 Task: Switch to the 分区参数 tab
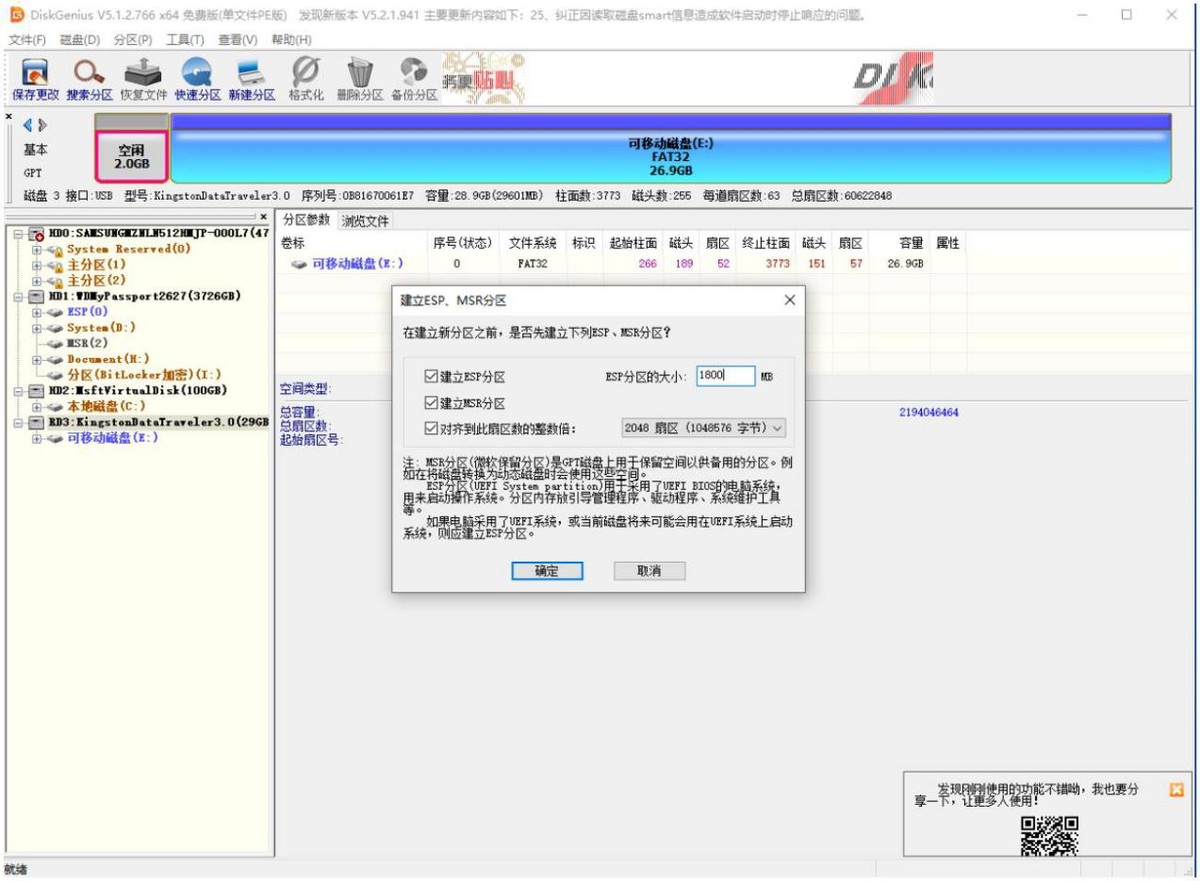(x=306, y=220)
